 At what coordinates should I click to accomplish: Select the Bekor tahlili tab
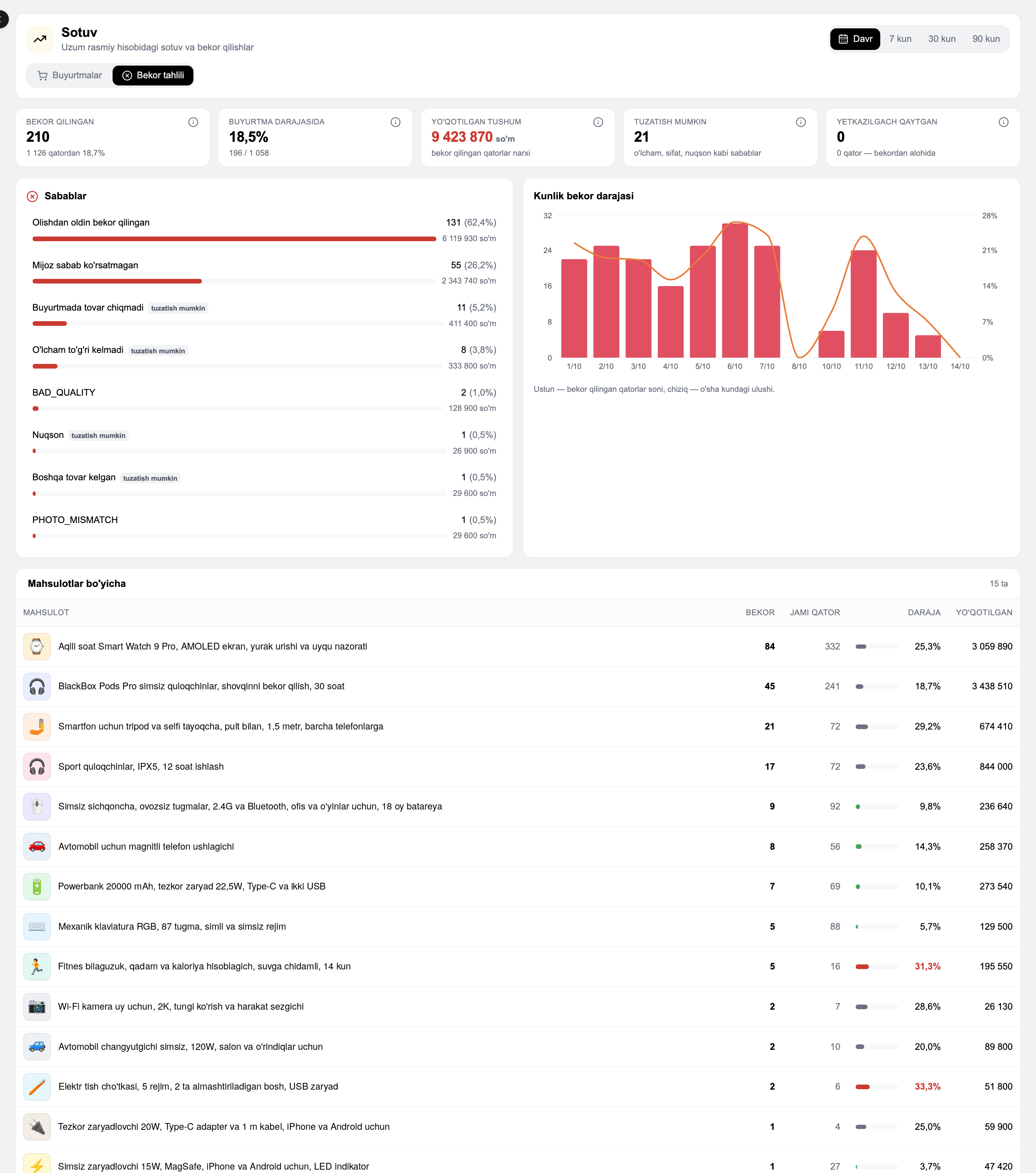click(x=153, y=75)
